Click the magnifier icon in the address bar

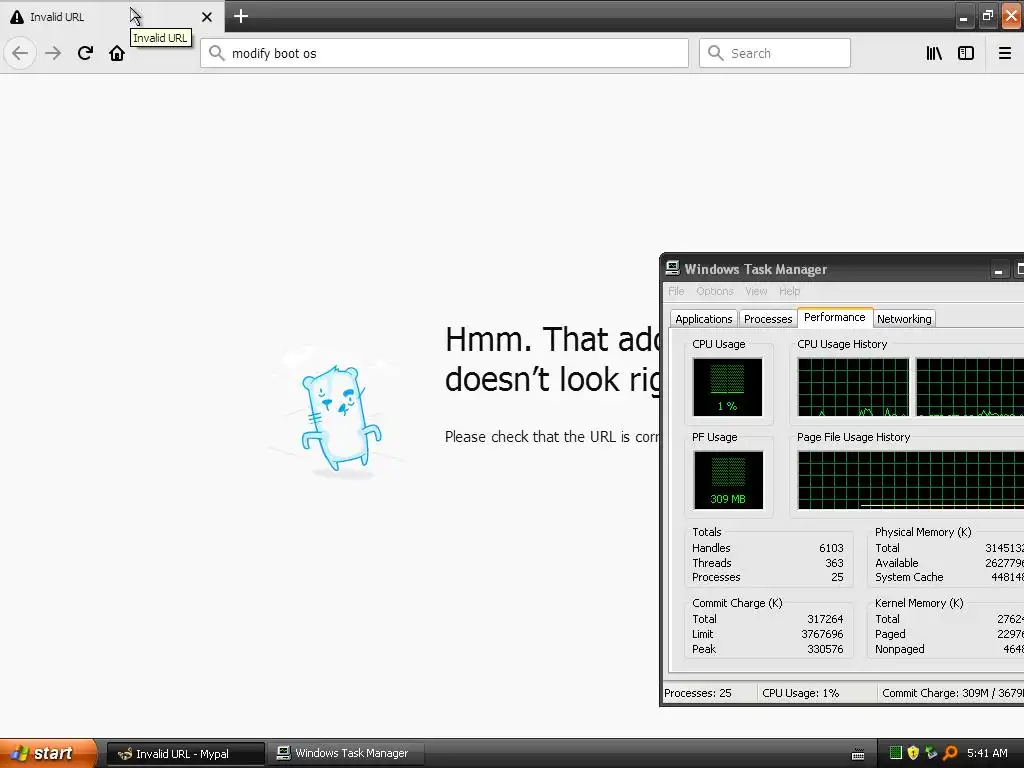click(x=217, y=53)
